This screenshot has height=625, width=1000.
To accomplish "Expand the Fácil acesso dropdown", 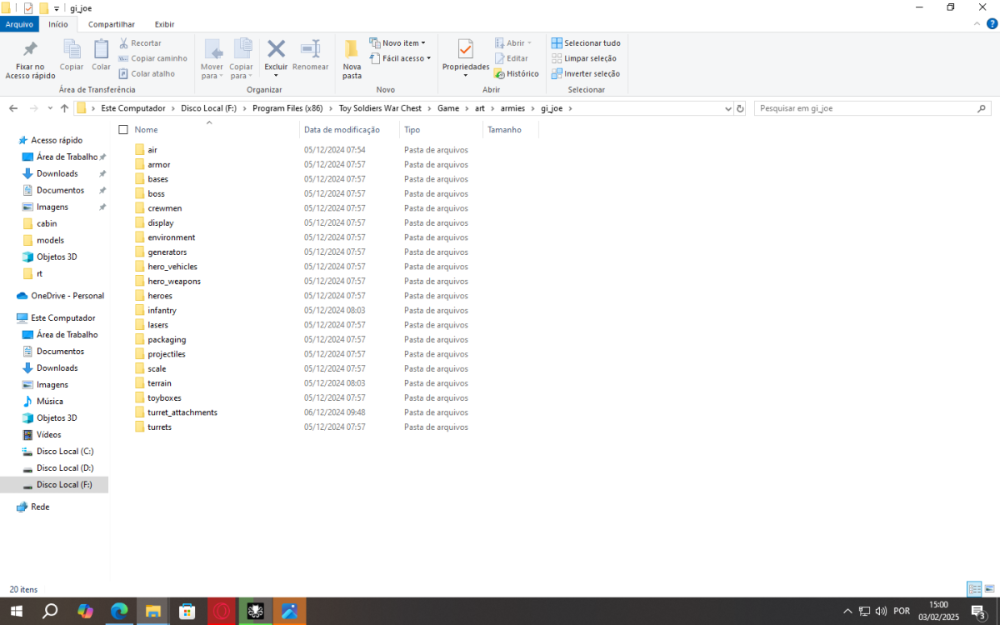I will click(400, 58).
